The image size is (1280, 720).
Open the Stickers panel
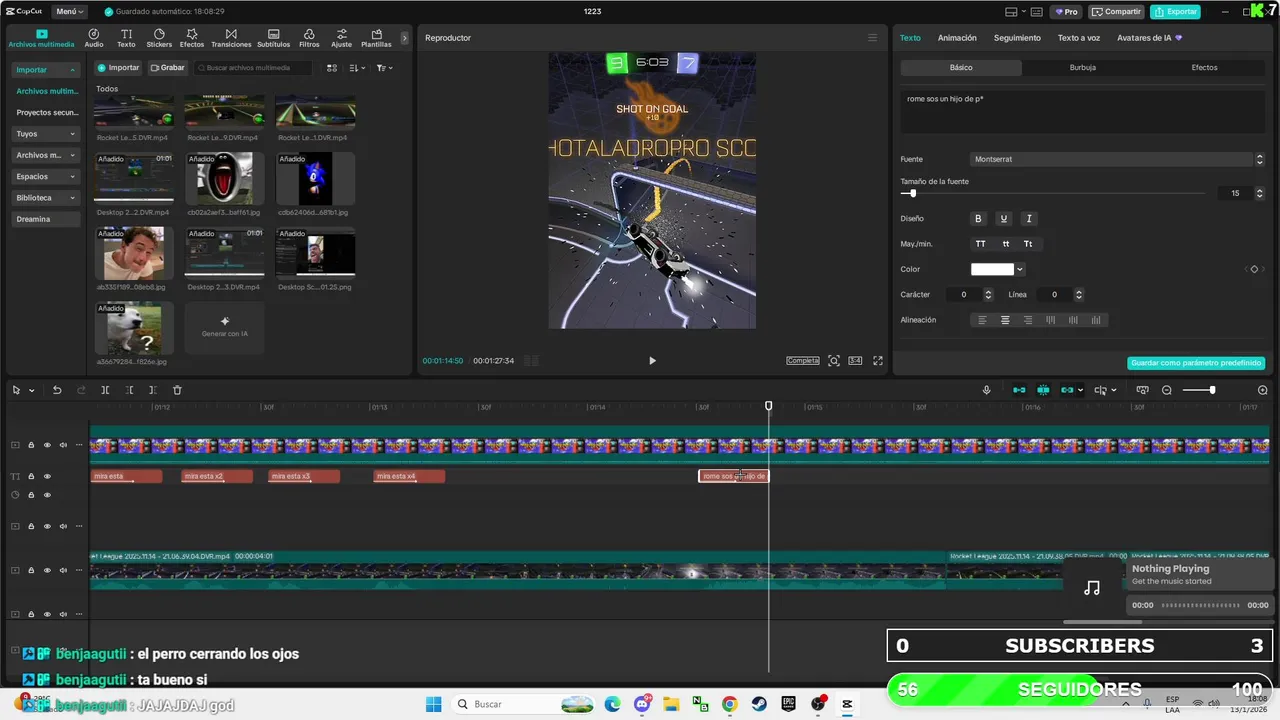pyautogui.click(x=159, y=38)
